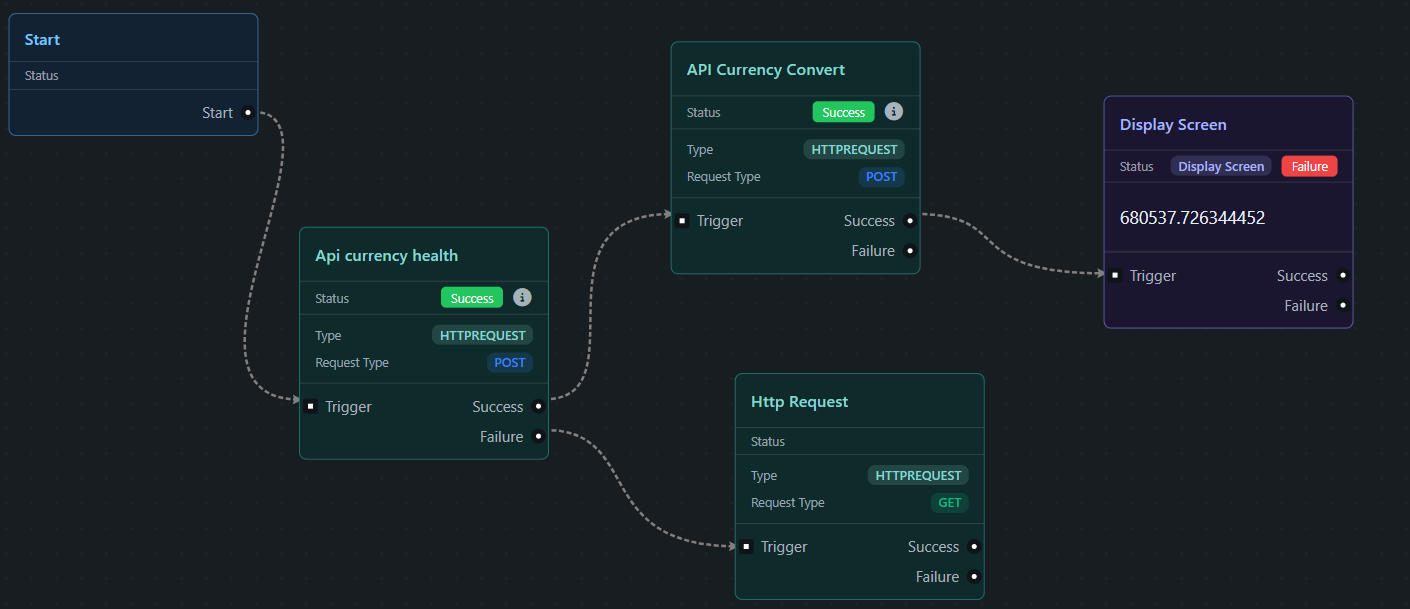Click Request Type label on Http Request node

(788, 502)
